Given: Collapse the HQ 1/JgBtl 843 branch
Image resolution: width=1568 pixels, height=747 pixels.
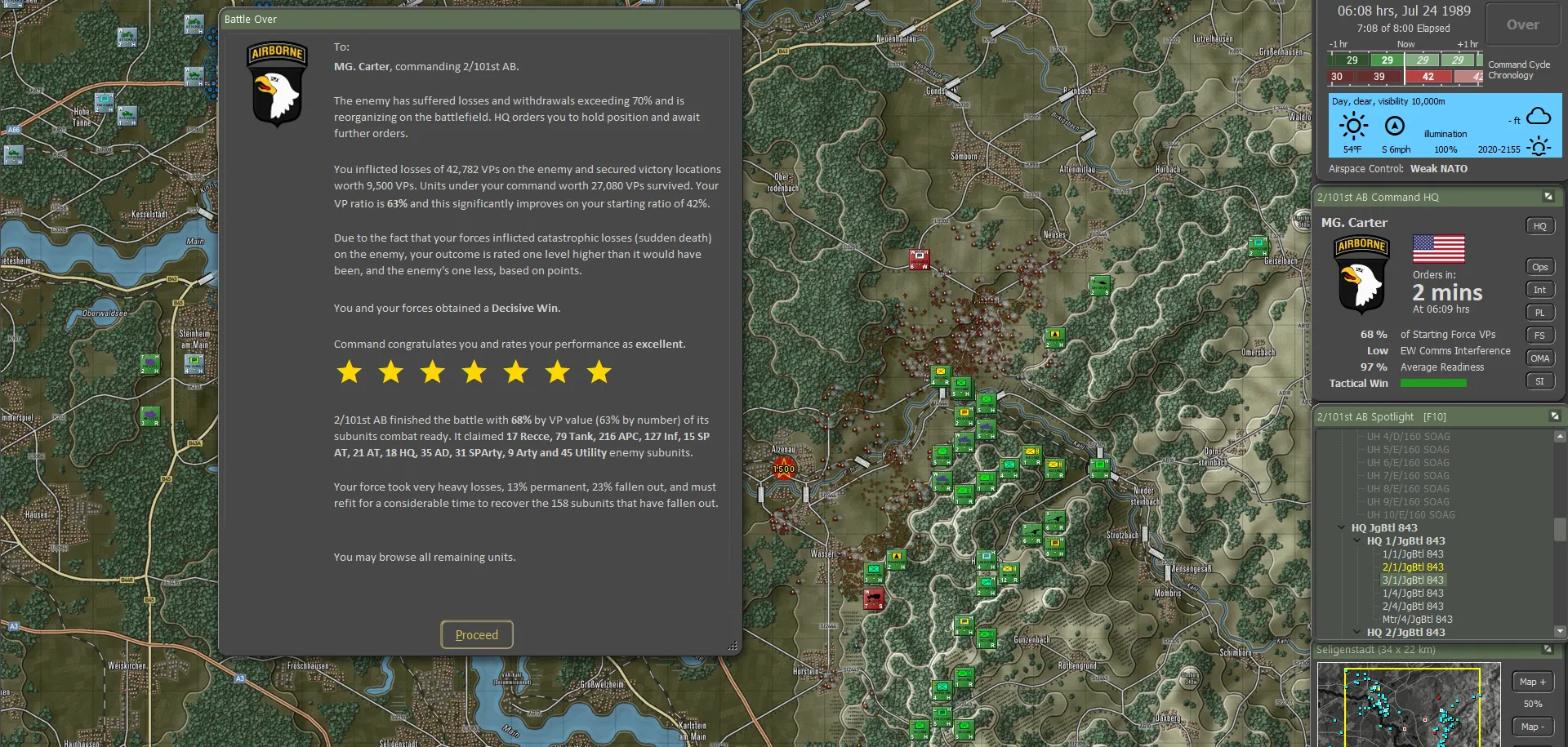Looking at the screenshot, I should click(1357, 541).
